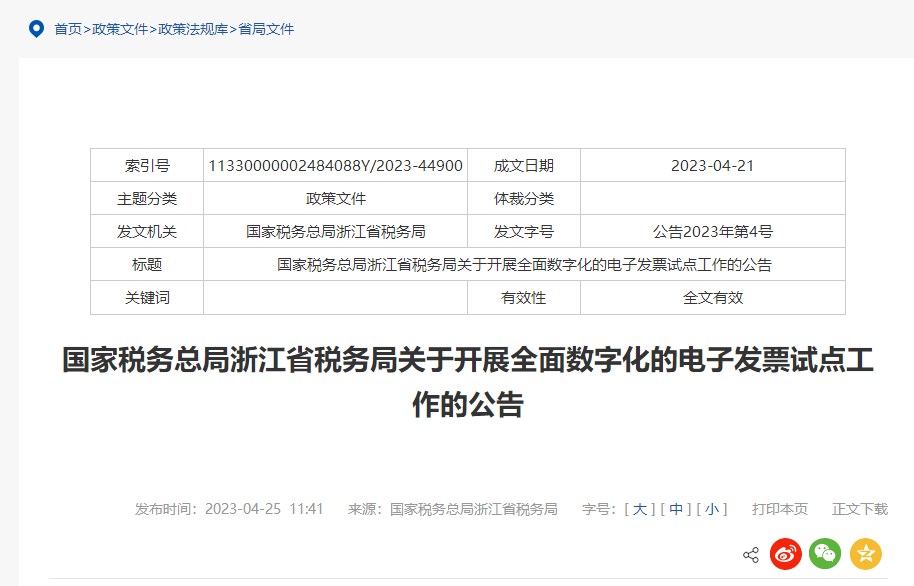Open the 政策文件 breadcrumb link

click(120, 29)
